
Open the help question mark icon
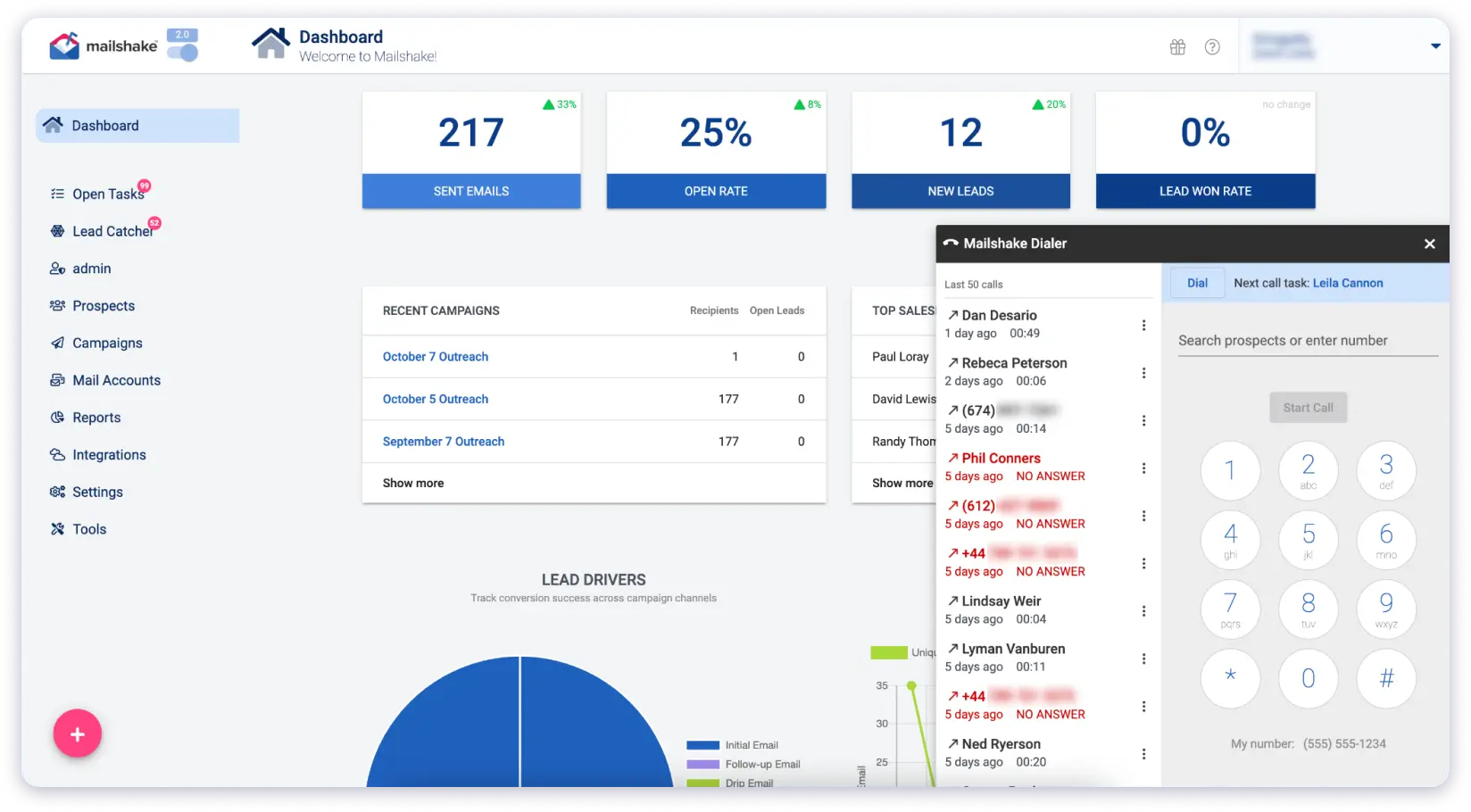[1211, 47]
